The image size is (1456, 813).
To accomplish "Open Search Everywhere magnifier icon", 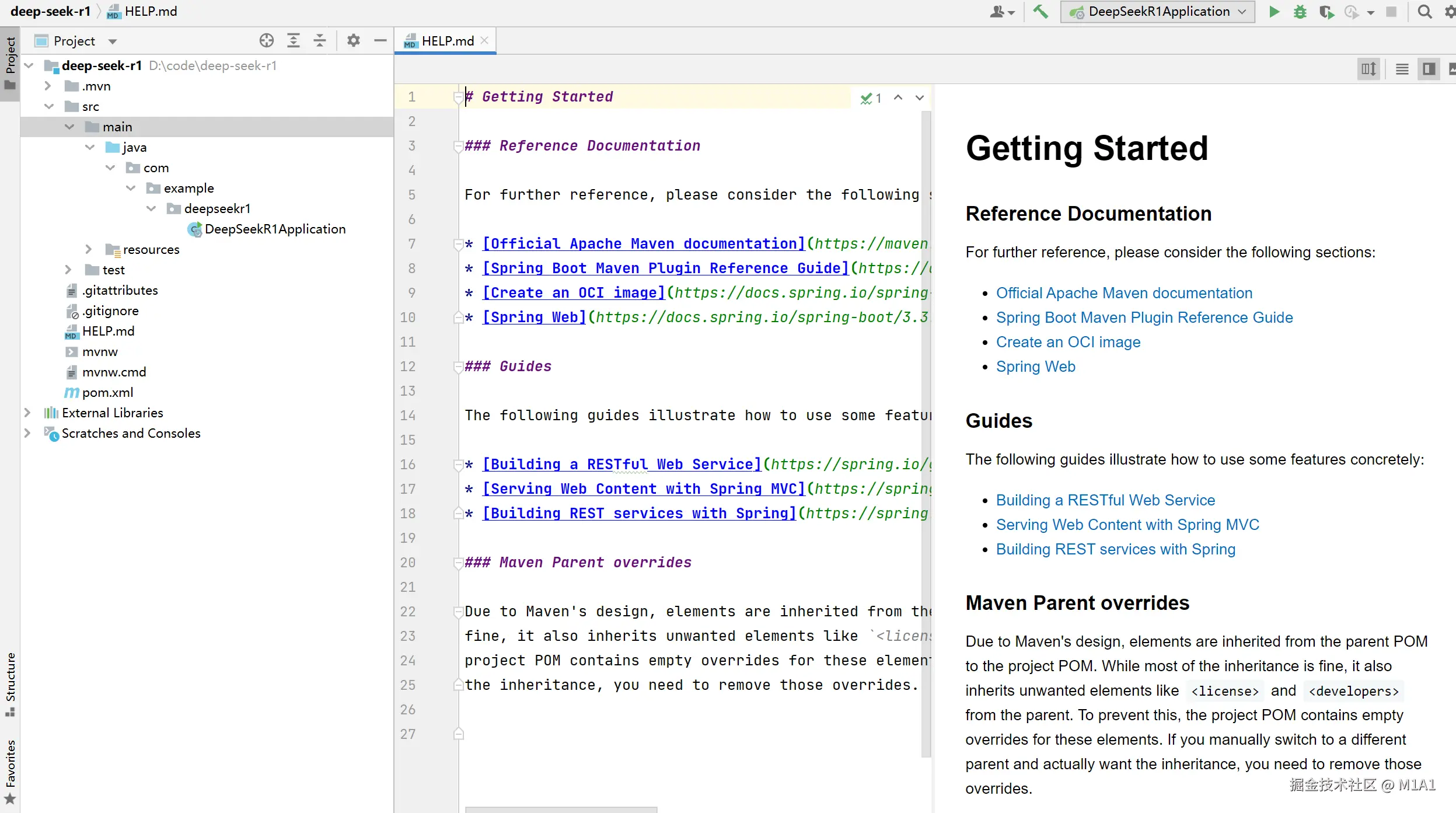I will 1424,12.
